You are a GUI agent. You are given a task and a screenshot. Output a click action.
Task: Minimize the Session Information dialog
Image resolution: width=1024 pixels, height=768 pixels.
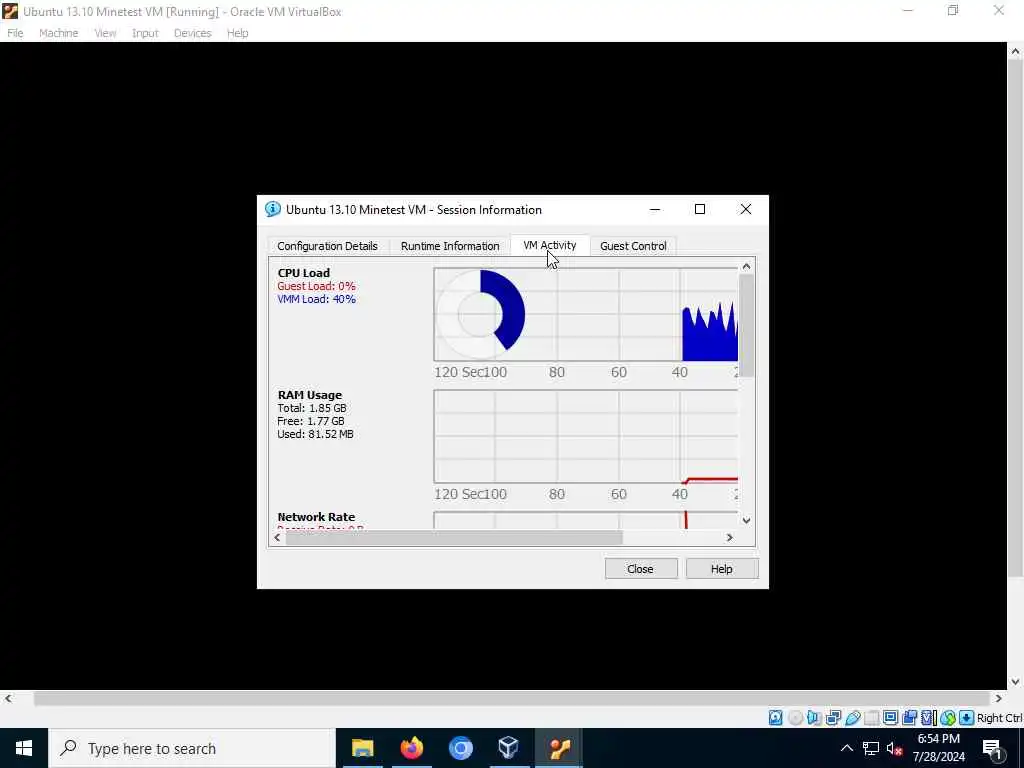click(655, 209)
